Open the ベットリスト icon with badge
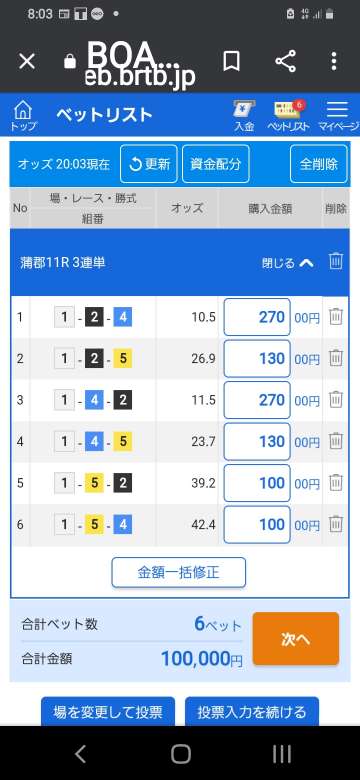360x780 pixels. tap(288, 116)
